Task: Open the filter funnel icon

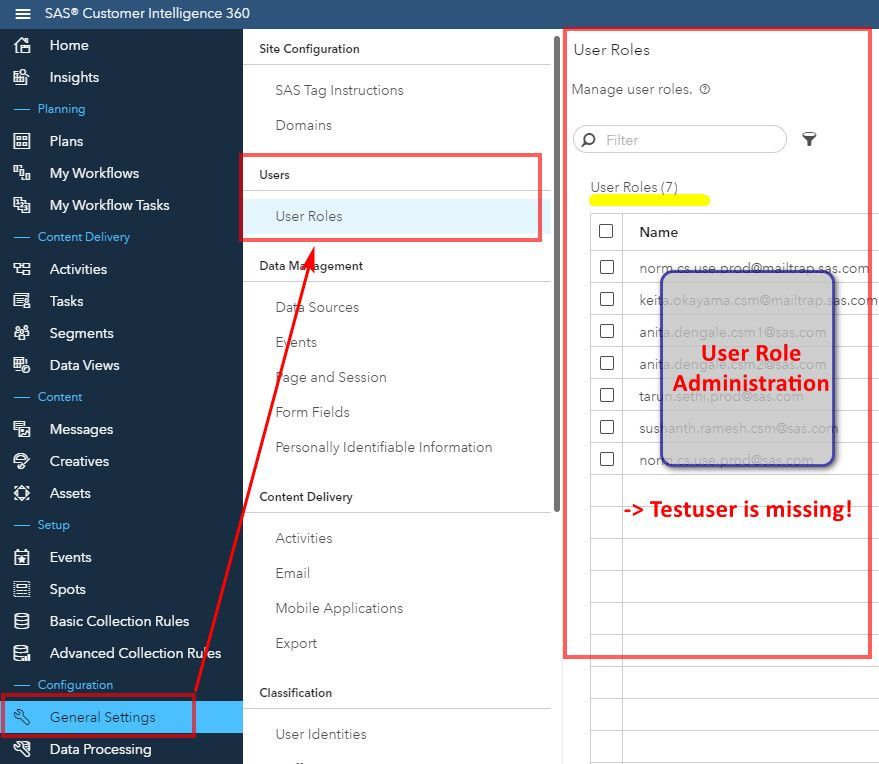Action: point(809,140)
